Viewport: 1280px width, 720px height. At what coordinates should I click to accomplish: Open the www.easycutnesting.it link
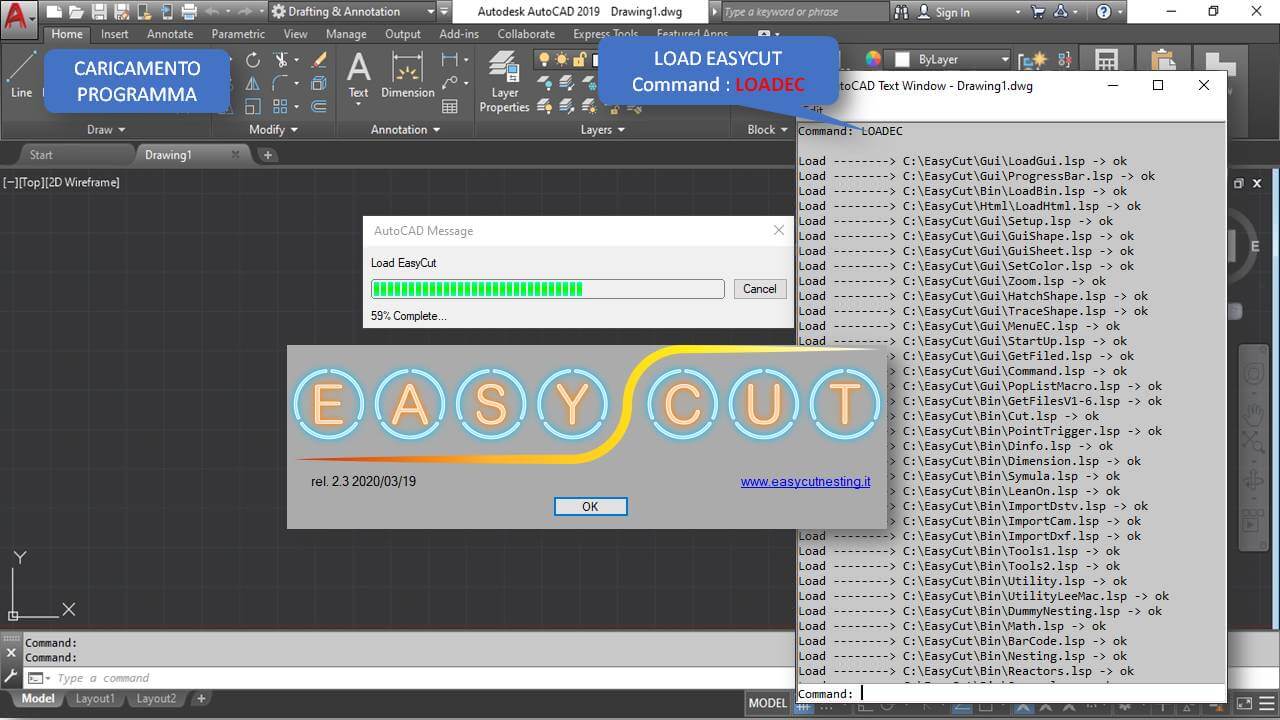805,481
